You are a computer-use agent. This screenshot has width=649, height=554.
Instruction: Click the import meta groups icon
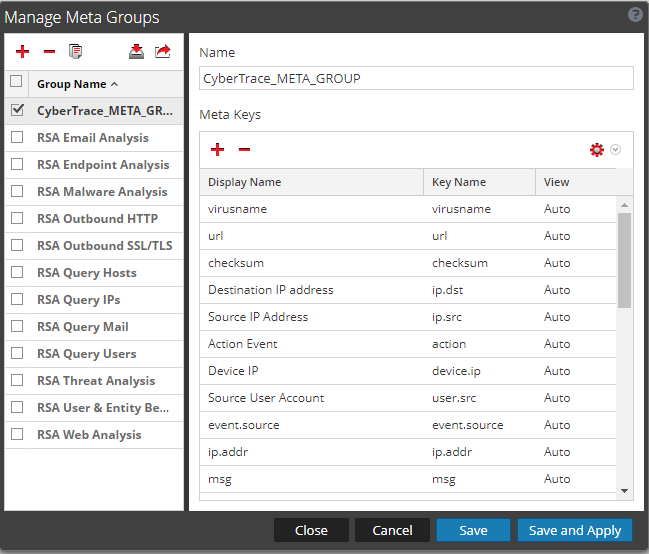[x=137, y=52]
